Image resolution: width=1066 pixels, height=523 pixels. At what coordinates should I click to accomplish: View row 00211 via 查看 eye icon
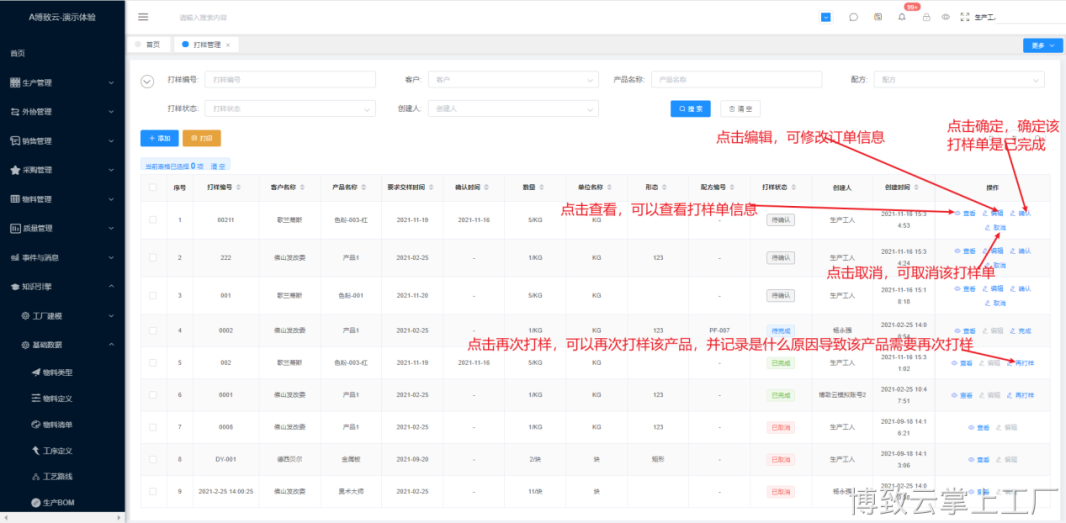965,213
